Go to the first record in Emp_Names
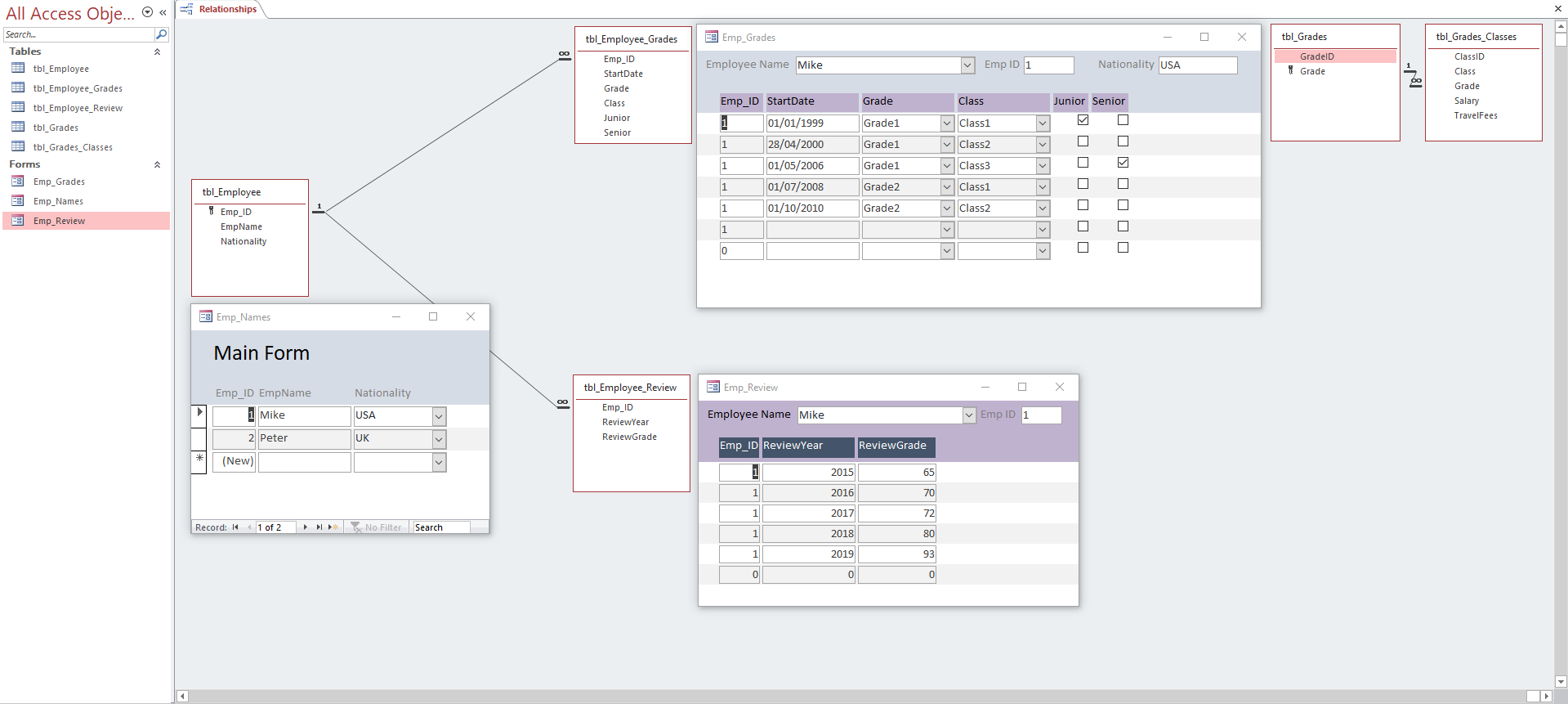1568x704 pixels. (235, 527)
